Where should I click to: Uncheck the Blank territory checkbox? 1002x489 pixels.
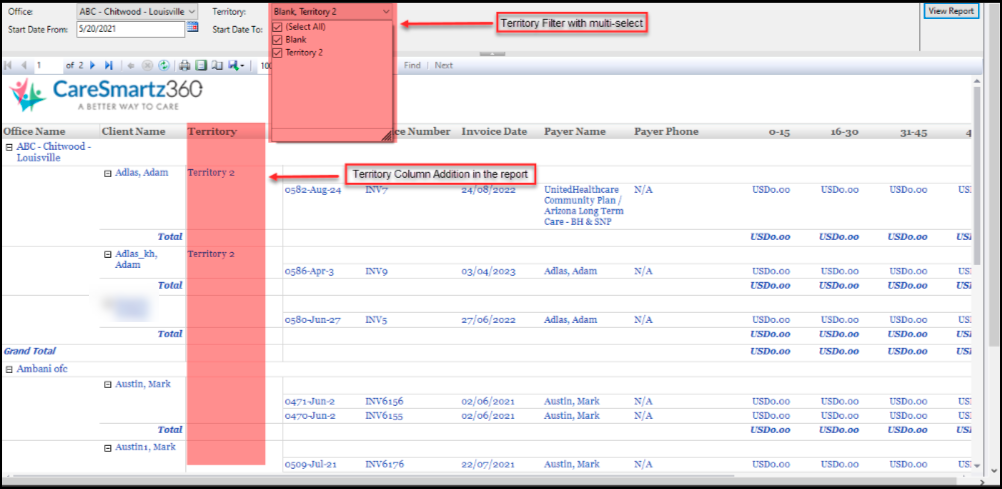[x=277, y=39]
